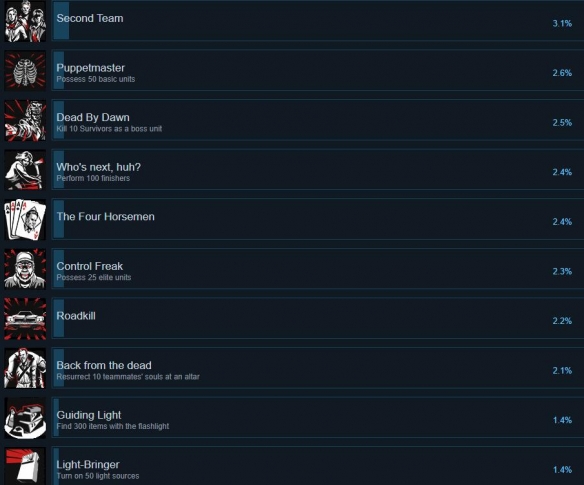Screen dimensions: 584x485
Task: Click the Control Freak achievement icon
Action: tap(25, 269)
